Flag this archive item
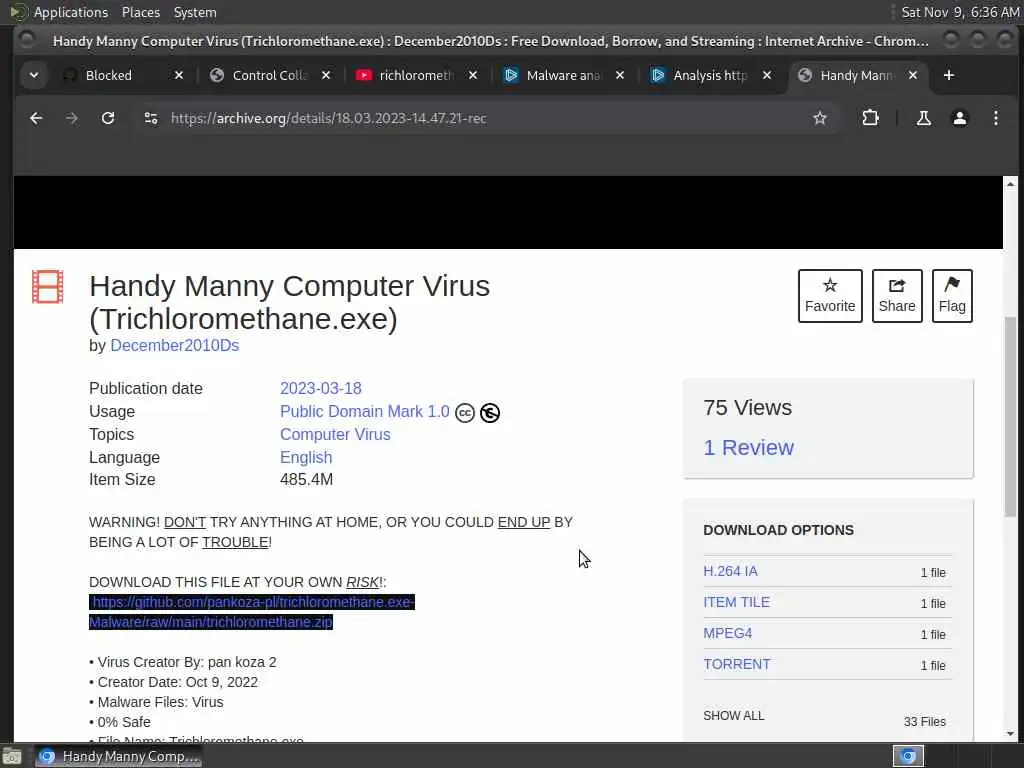Viewport: 1024px width, 768px height. 952,296
